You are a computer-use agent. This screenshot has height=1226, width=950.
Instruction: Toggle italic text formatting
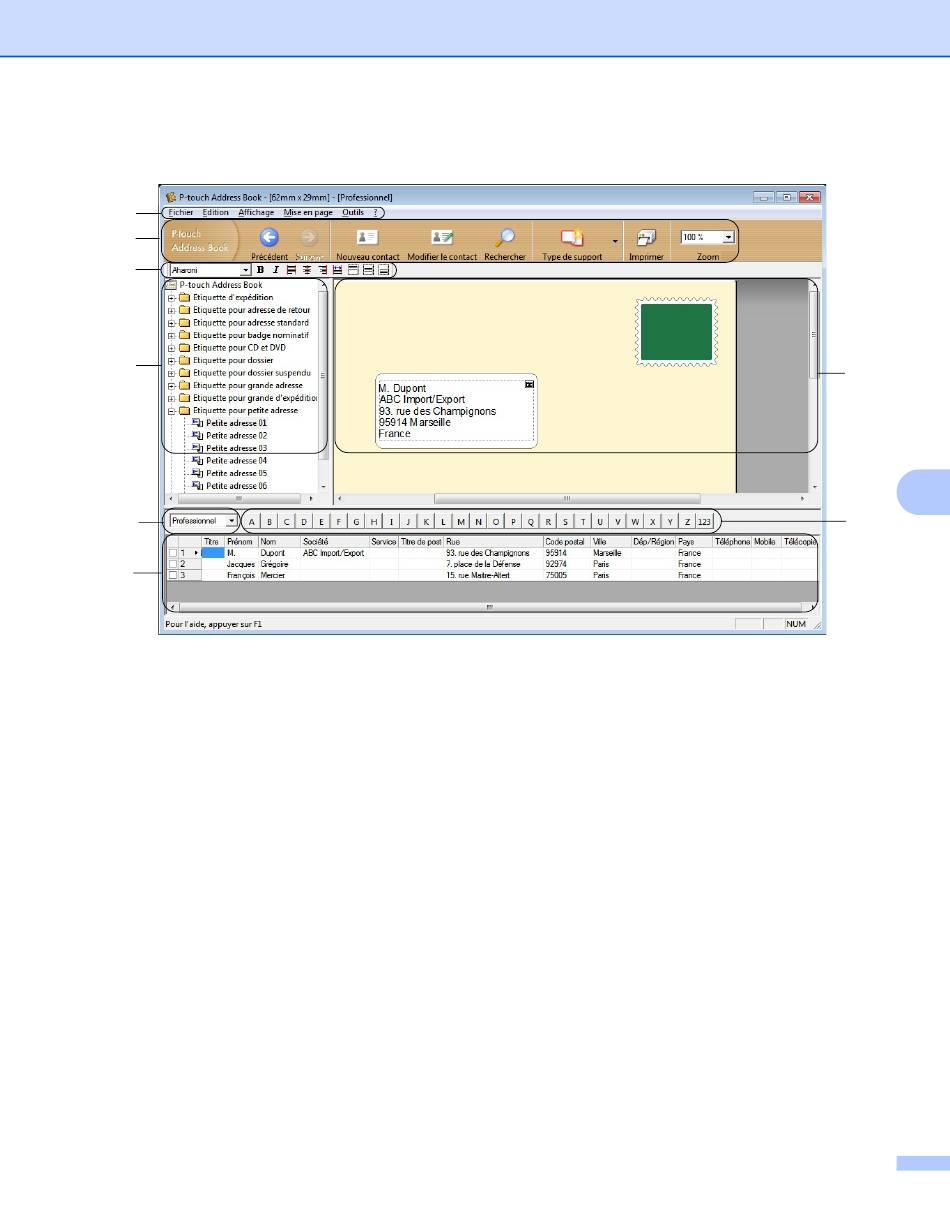coord(275,270)
